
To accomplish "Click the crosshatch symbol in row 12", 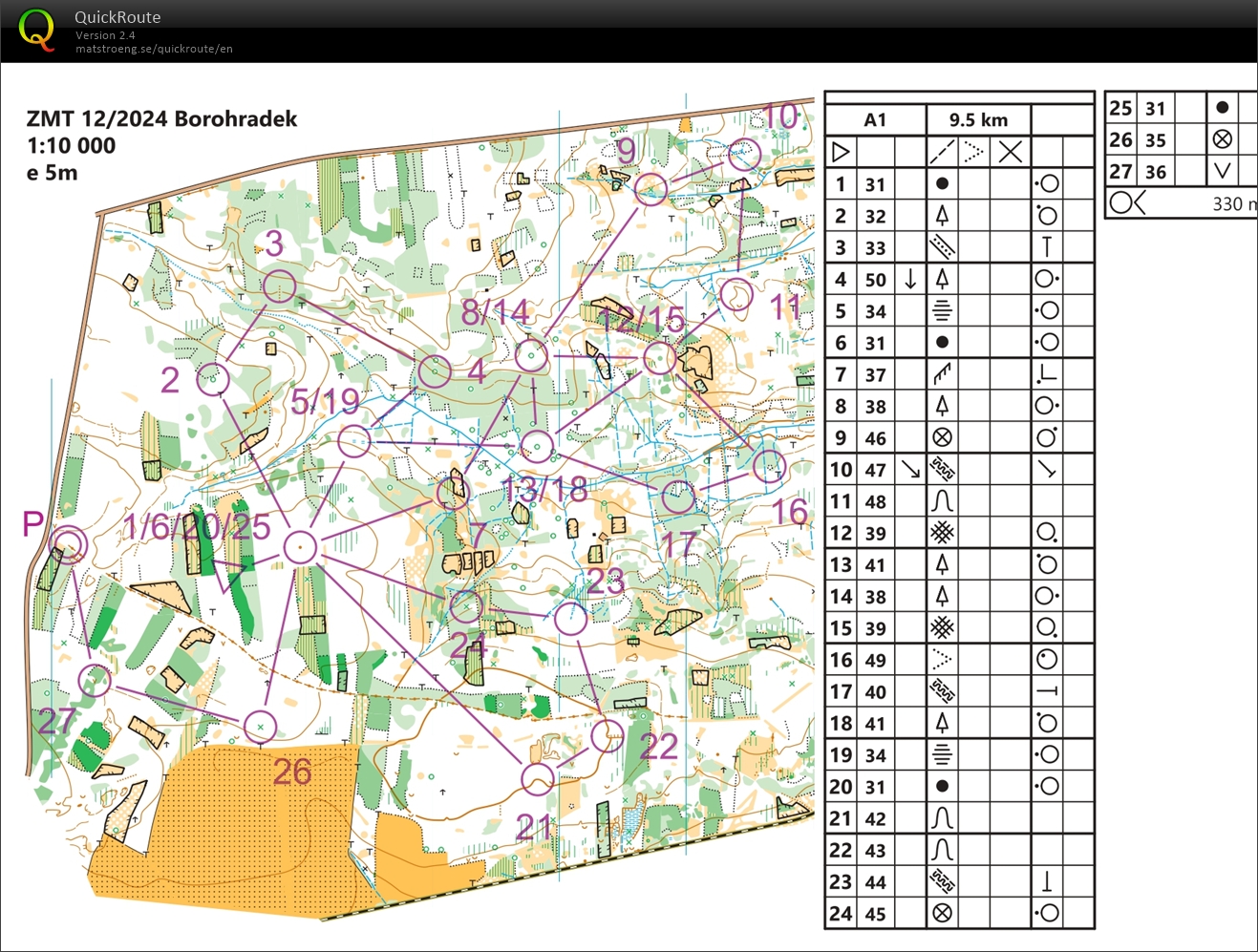I will click(942, 532).
